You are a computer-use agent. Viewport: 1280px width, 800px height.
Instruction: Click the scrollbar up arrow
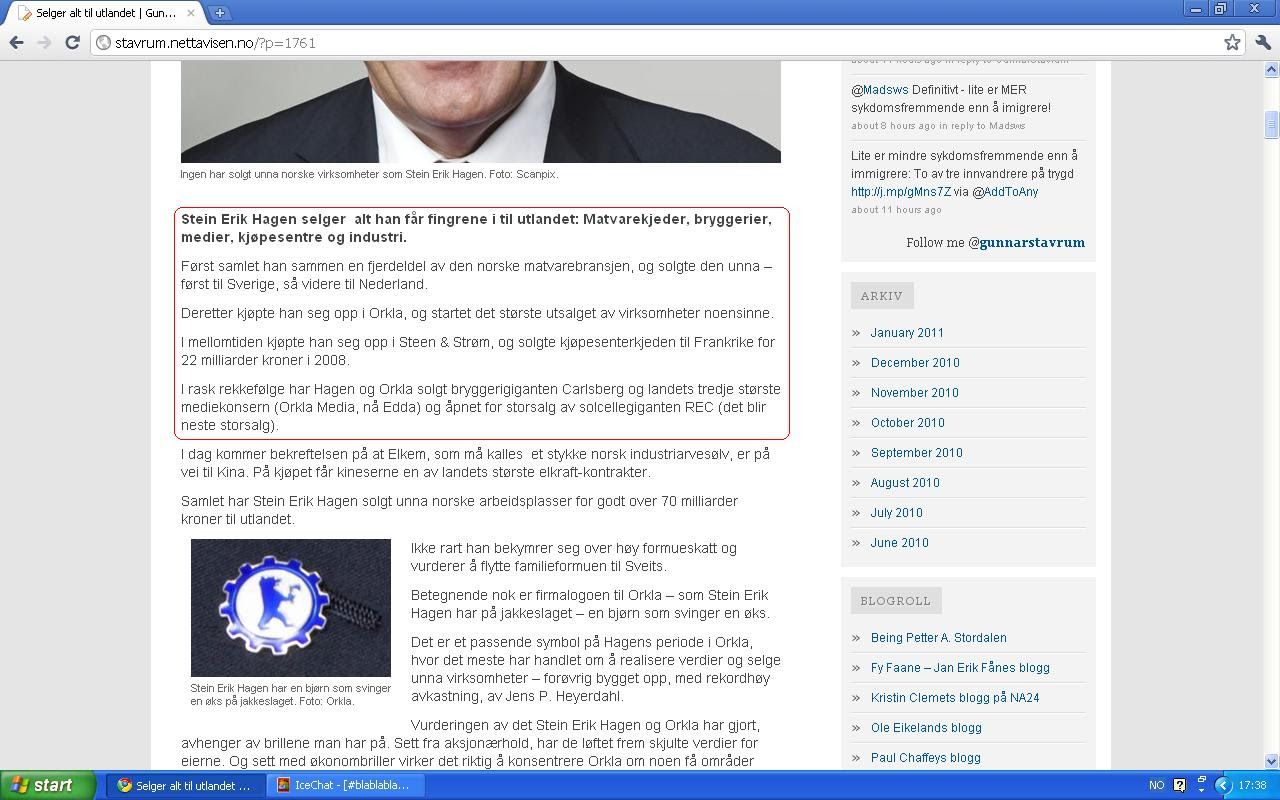pos(1272,70)
